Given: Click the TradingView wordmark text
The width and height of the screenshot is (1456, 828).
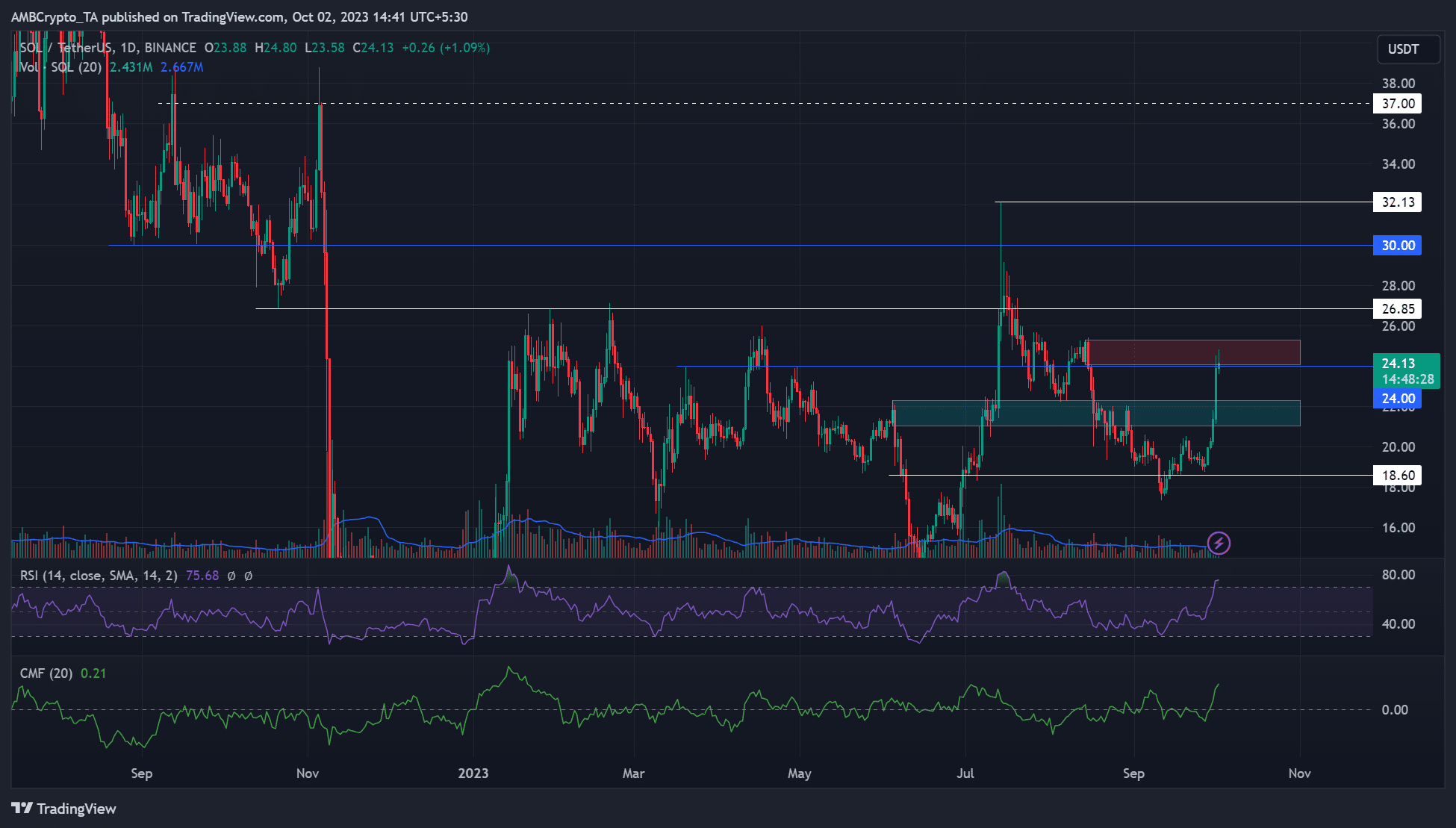Looking at the screenshot, I should [x=76, y=809].
